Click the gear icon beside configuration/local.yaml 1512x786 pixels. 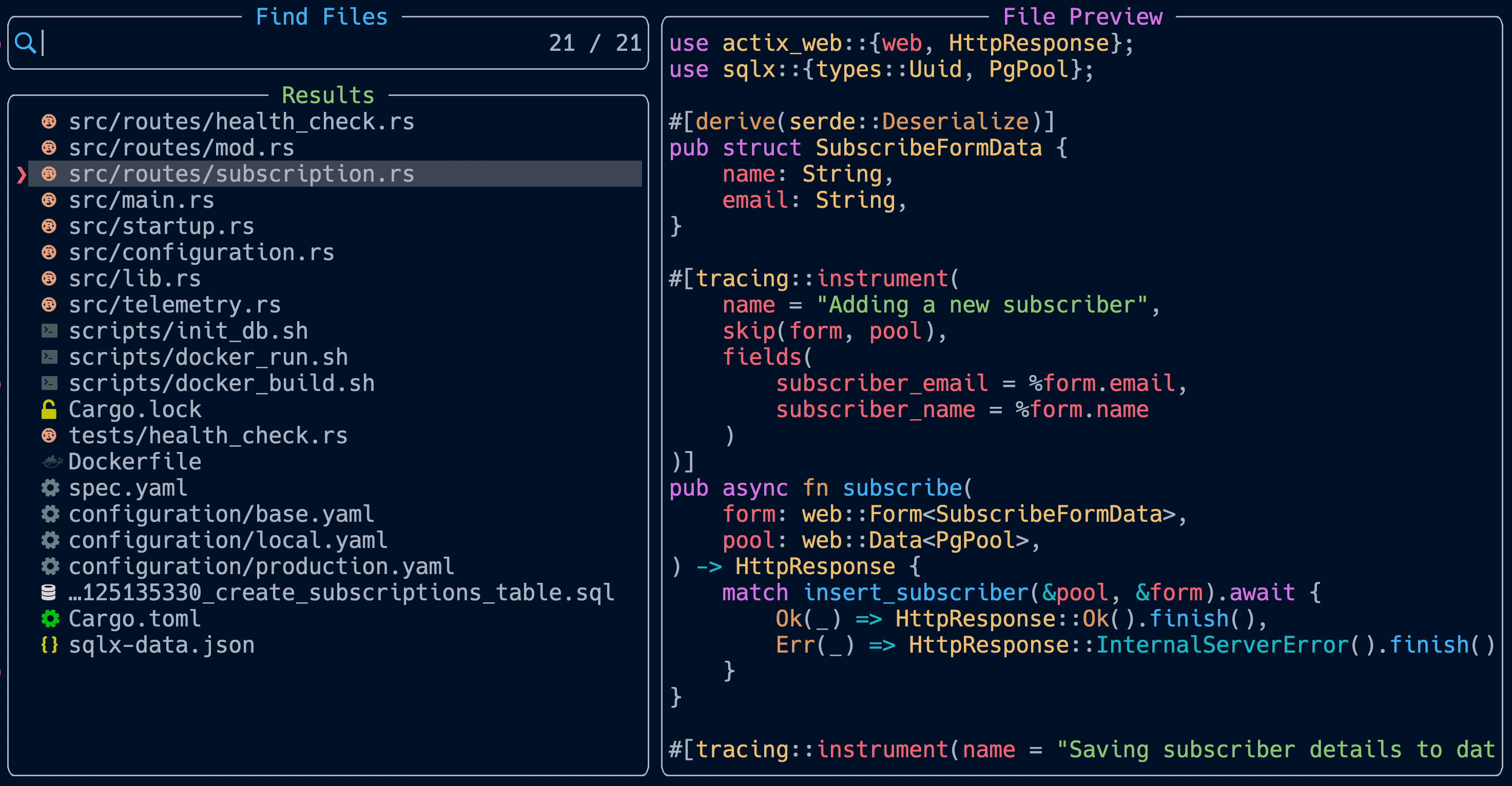point(50,540)
